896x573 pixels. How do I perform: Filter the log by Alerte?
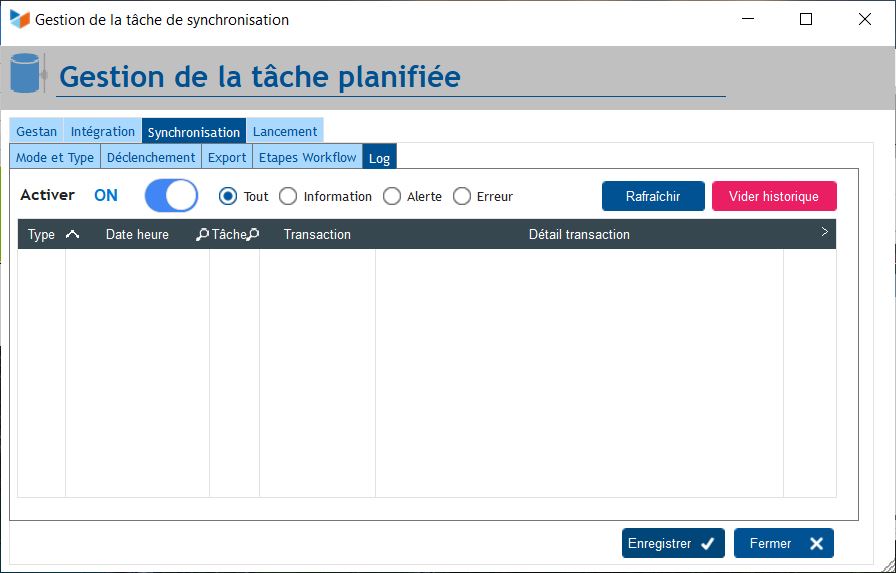pos(392,197)
